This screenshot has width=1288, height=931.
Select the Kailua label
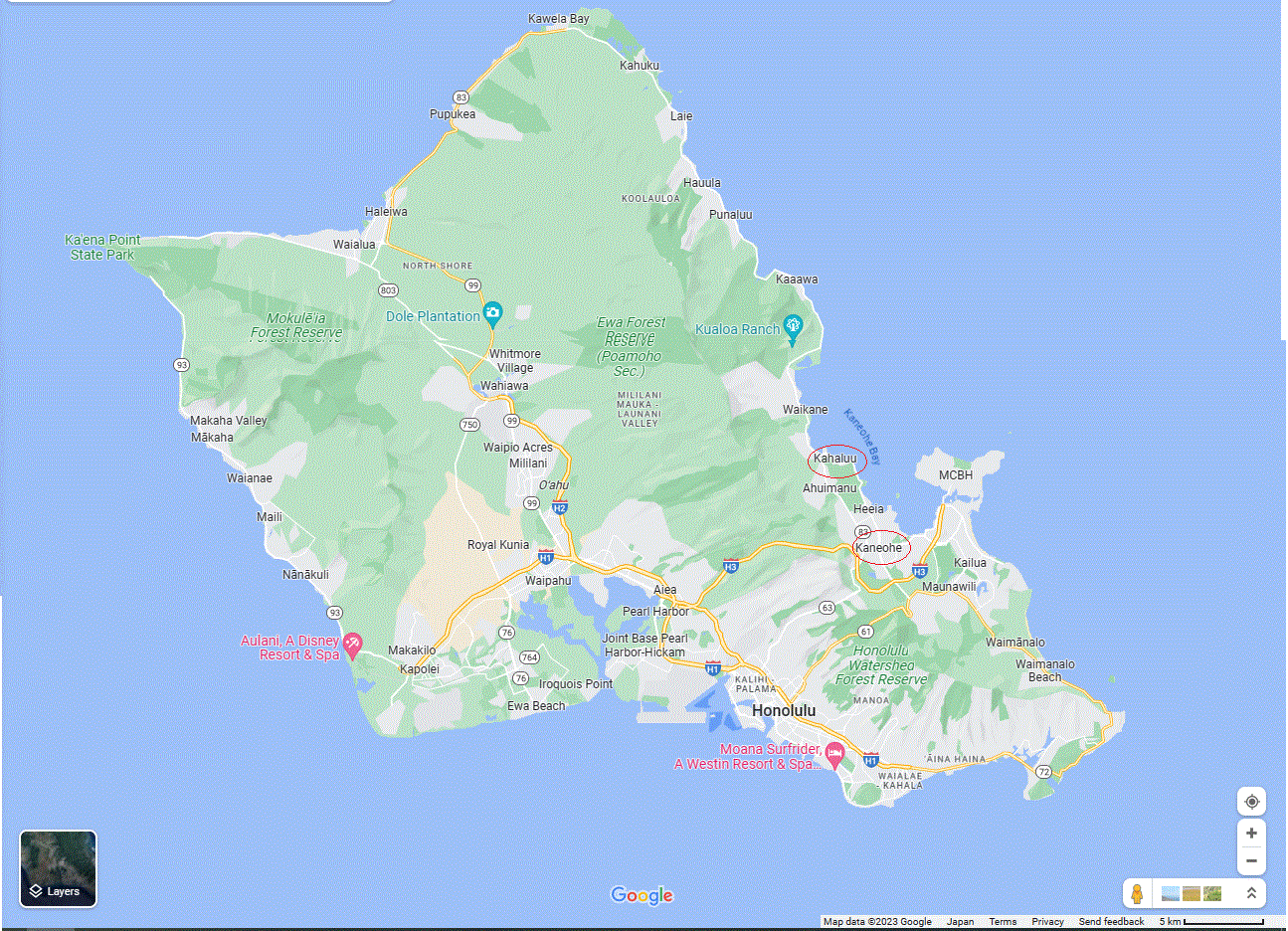pos(970,563)
